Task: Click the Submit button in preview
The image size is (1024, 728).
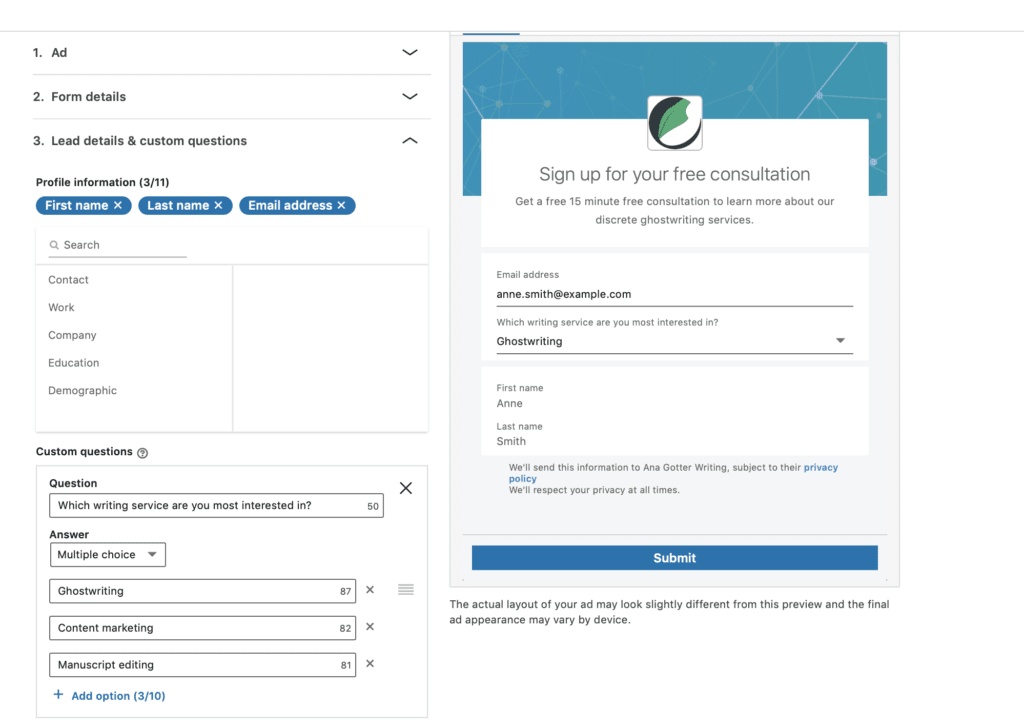Action: tap(674, 558)
